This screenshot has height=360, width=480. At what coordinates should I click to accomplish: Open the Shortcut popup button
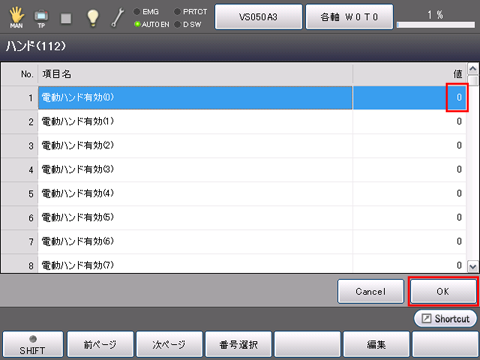click(x=445, y=319)
